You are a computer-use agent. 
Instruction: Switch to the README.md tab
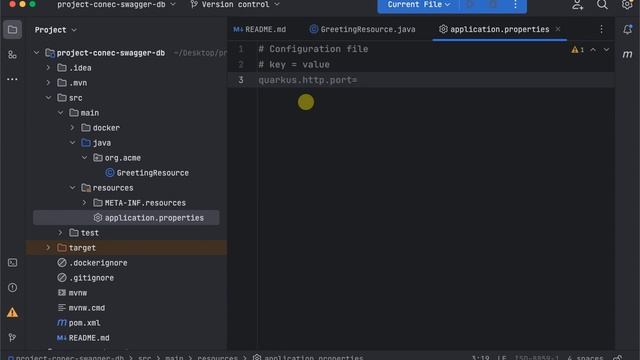click(x=260, y=29)
